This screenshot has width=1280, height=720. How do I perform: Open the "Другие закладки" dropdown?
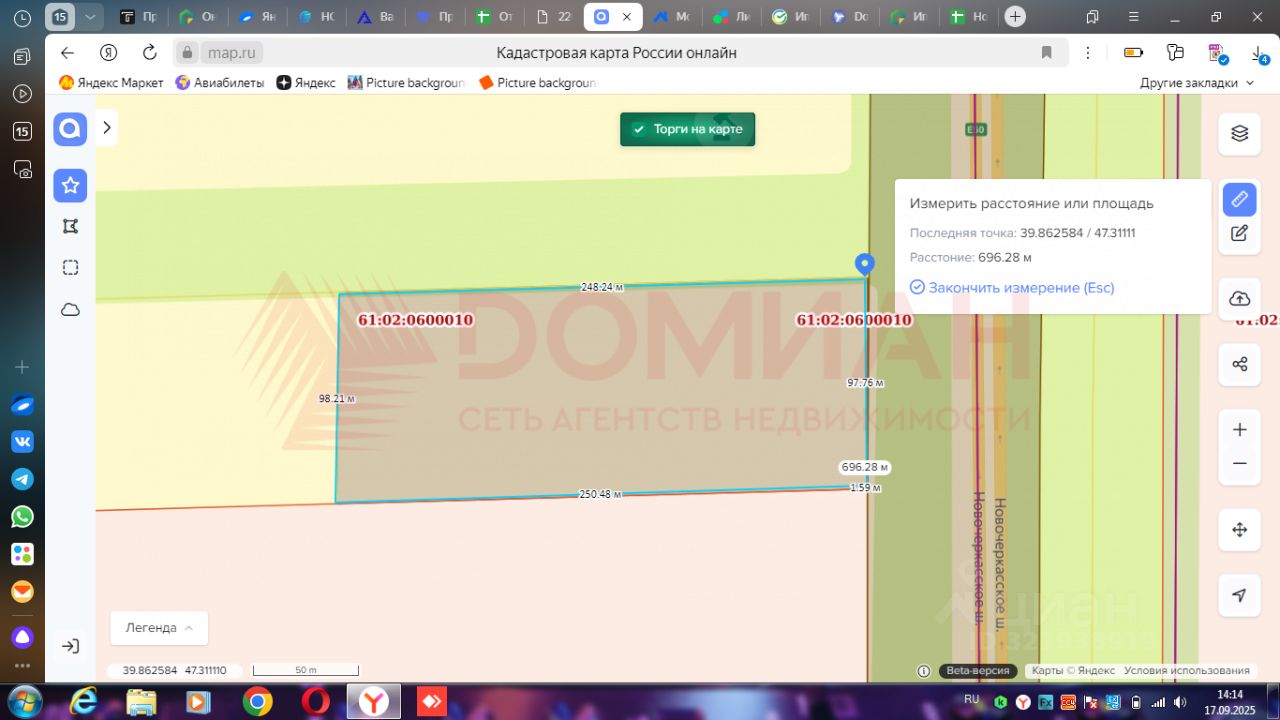[1197, 83]
